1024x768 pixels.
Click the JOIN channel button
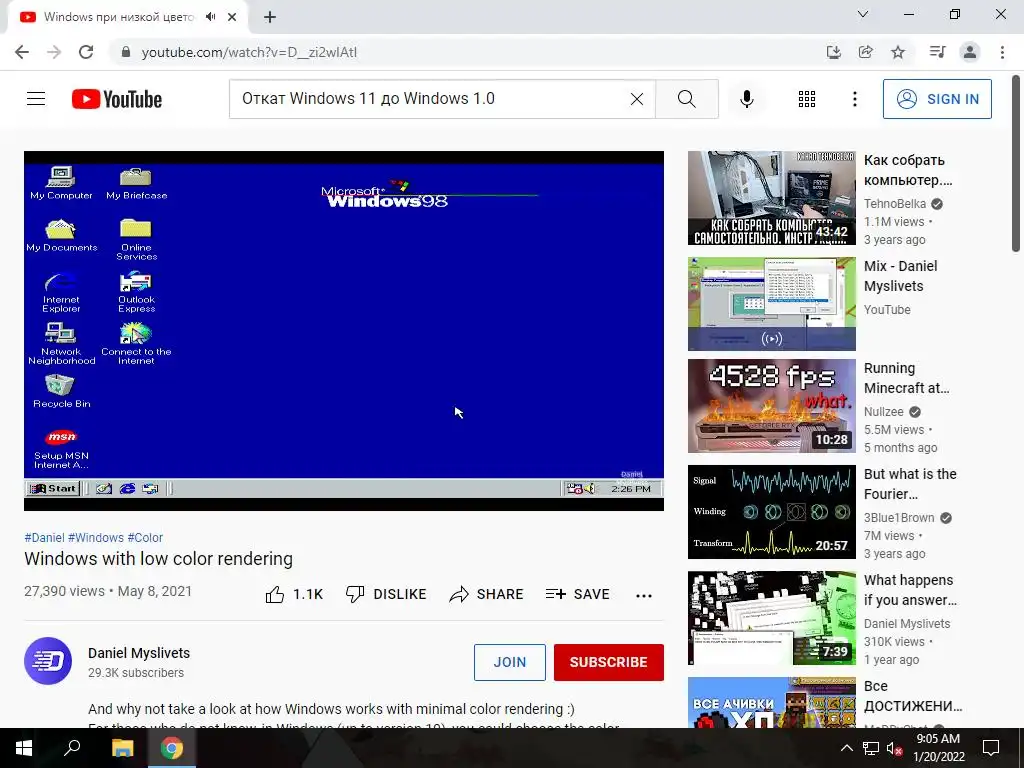click(509, 662)
